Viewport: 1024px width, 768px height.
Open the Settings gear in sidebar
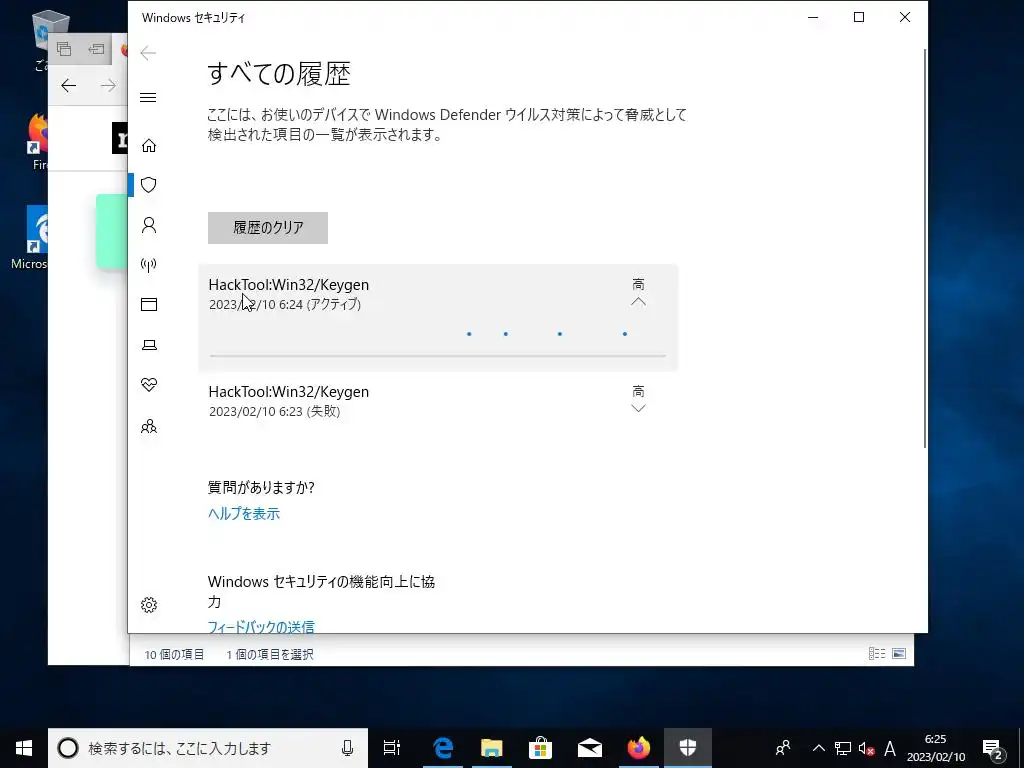[149, 605]
